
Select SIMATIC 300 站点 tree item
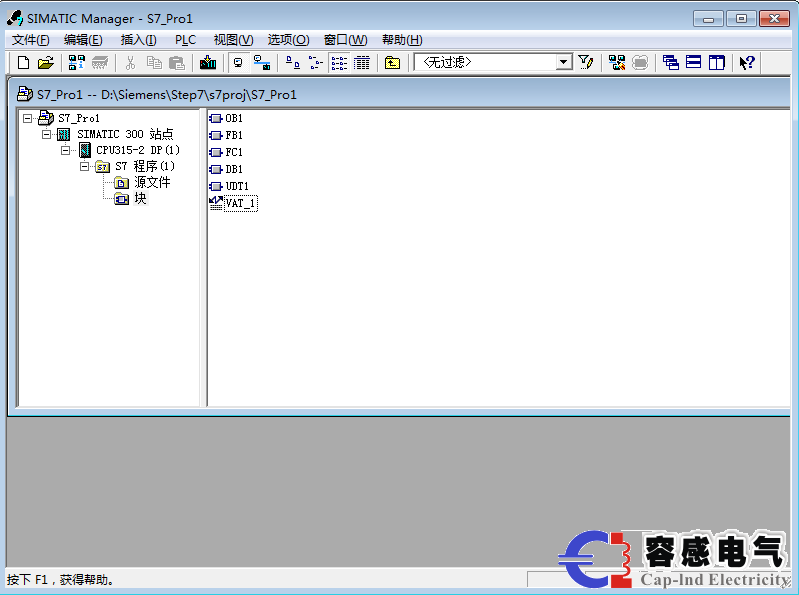pyautogui.click(x=125, y=134)
